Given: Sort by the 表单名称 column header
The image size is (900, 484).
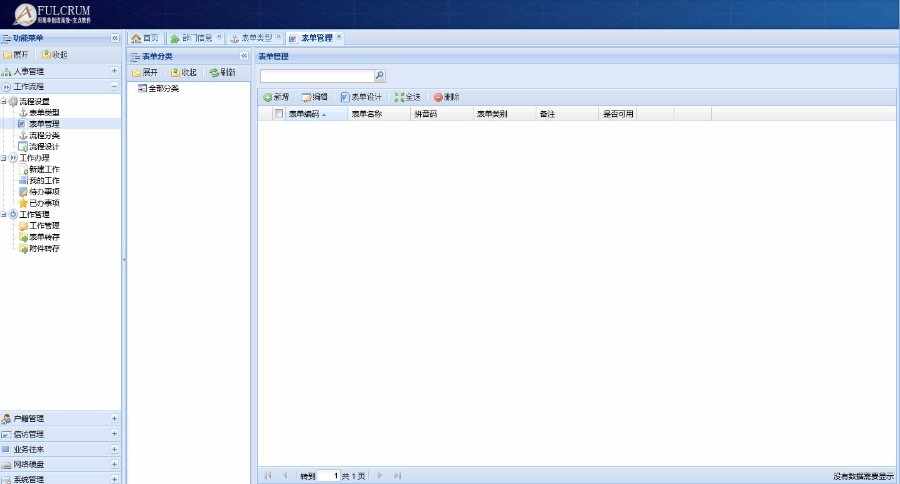Looking at the screenshot, I should coord(380,114).
